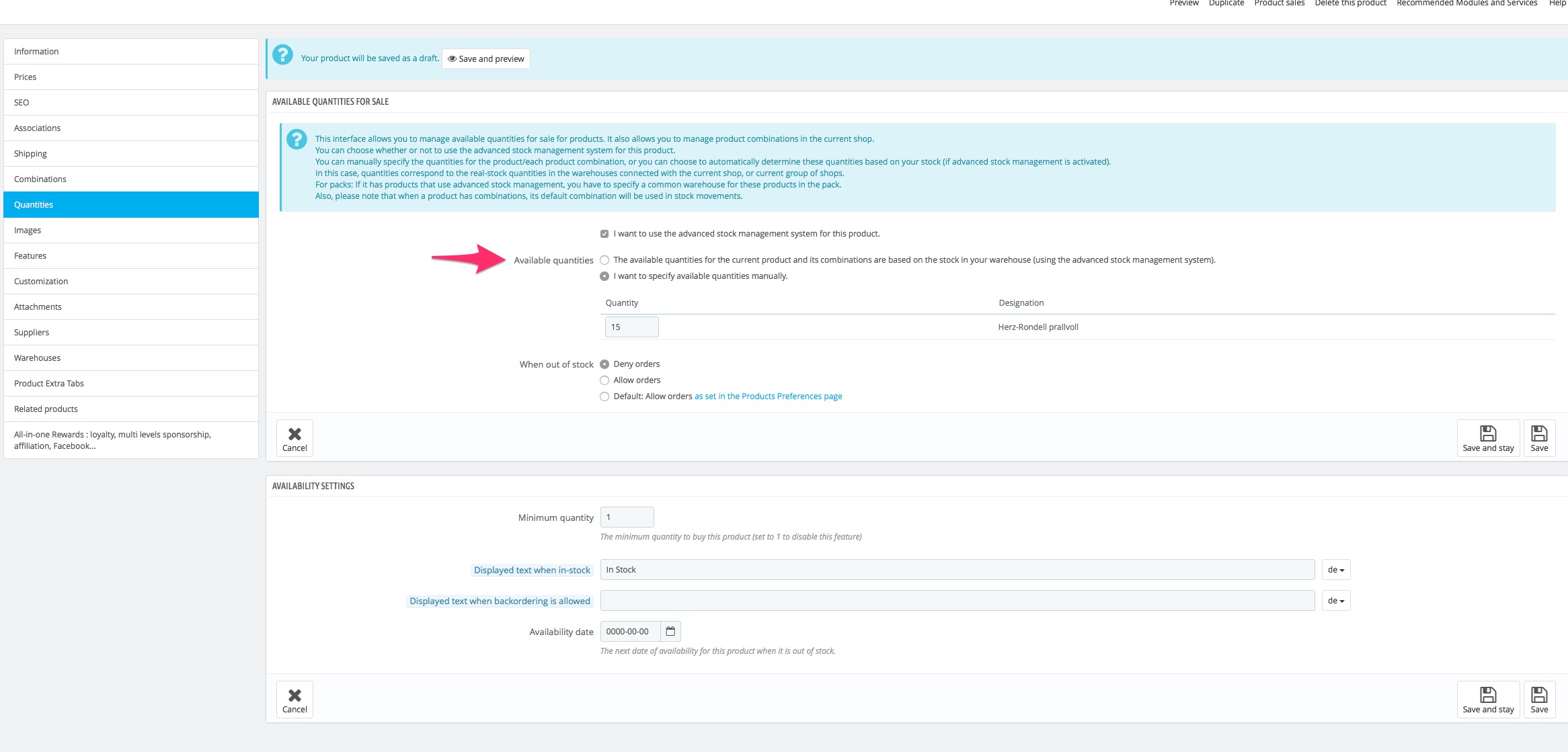Click Delete this product in top toolbar
1568x752 pixels.
pos(1350,3)
